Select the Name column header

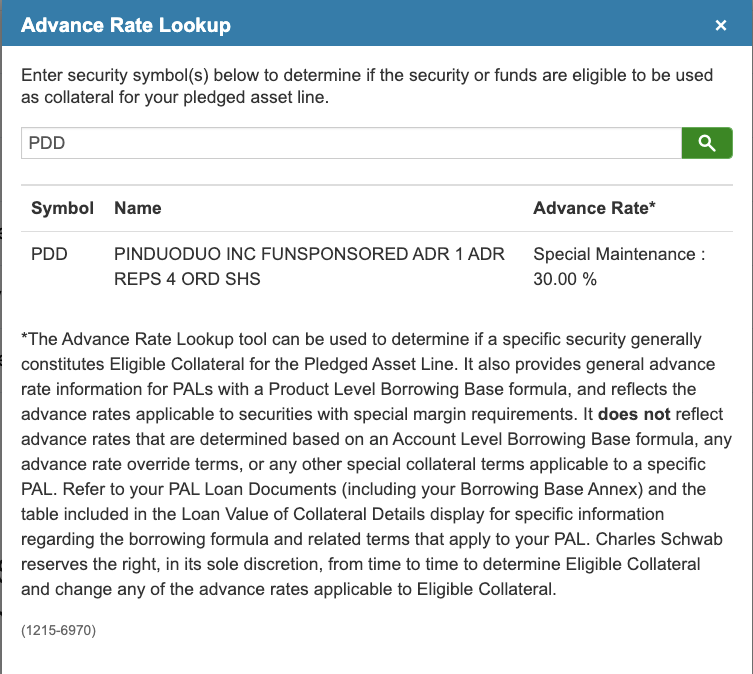coord(138,208)
